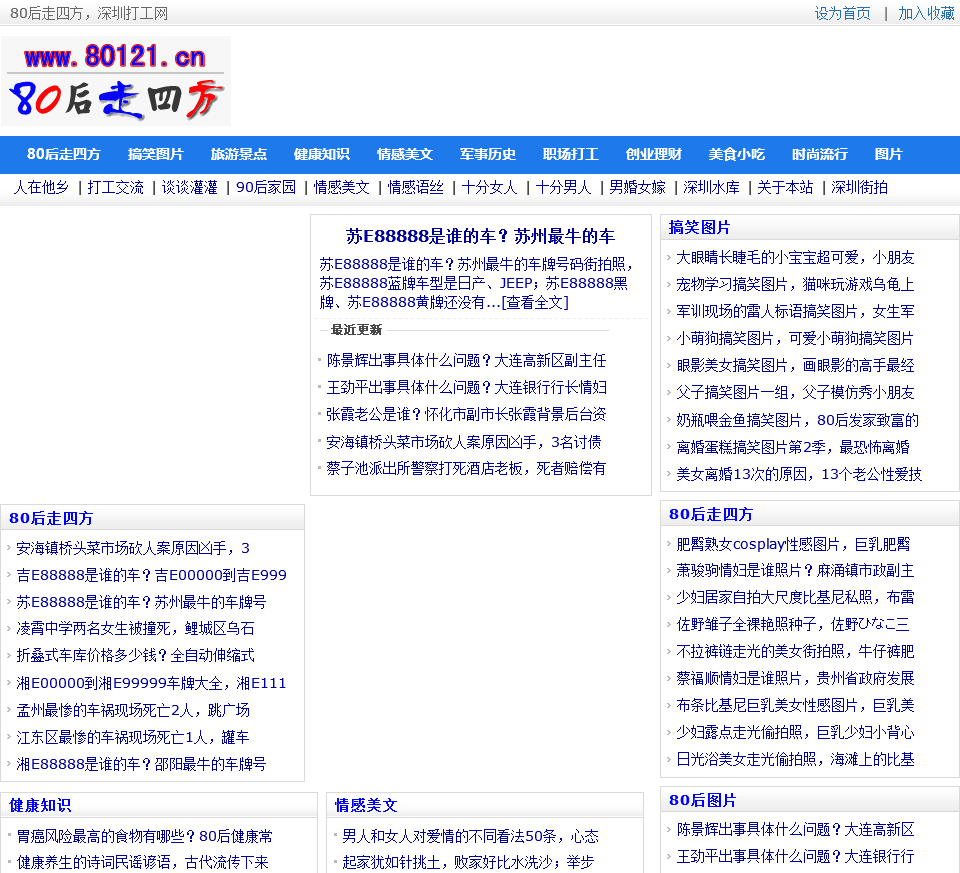
Task: Click 图片 at end of blue navigation bar
Action: click(x=888, y=154)
